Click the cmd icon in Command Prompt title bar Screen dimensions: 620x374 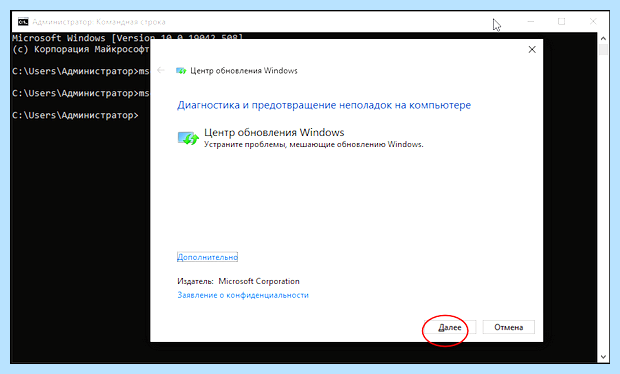point(23,22)
